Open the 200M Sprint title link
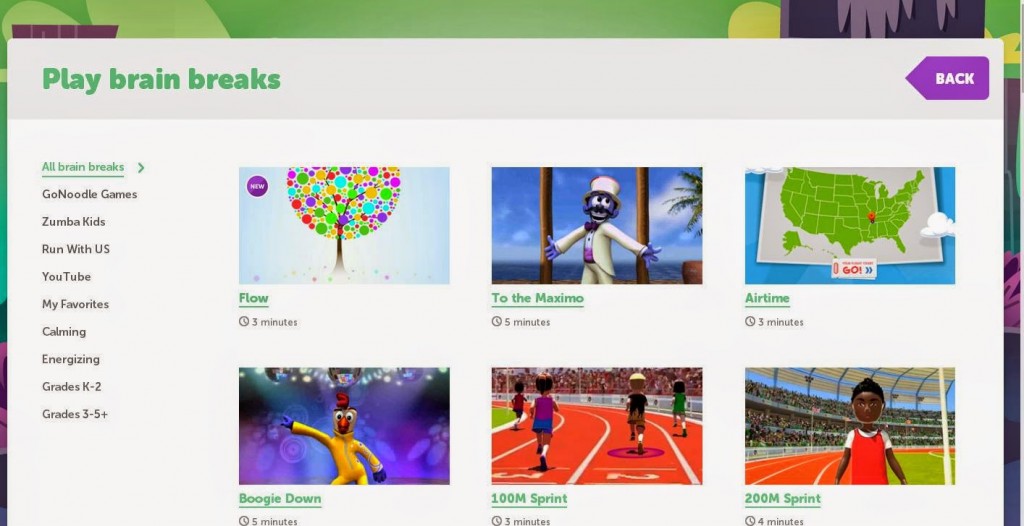Image resolution: width=1024 pixels, height=526 pixels. (x=783, y=499)
